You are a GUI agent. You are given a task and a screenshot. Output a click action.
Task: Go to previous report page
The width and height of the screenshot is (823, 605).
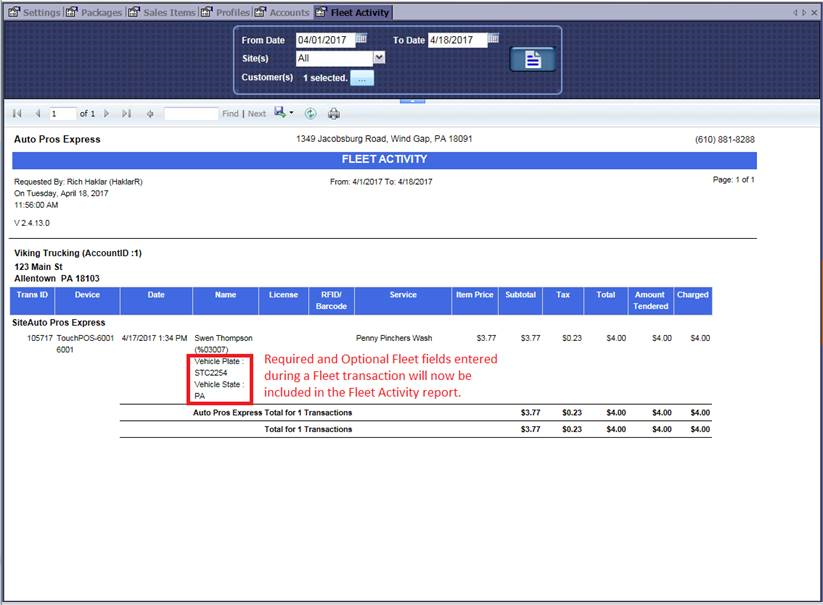(x=37, y=113)
